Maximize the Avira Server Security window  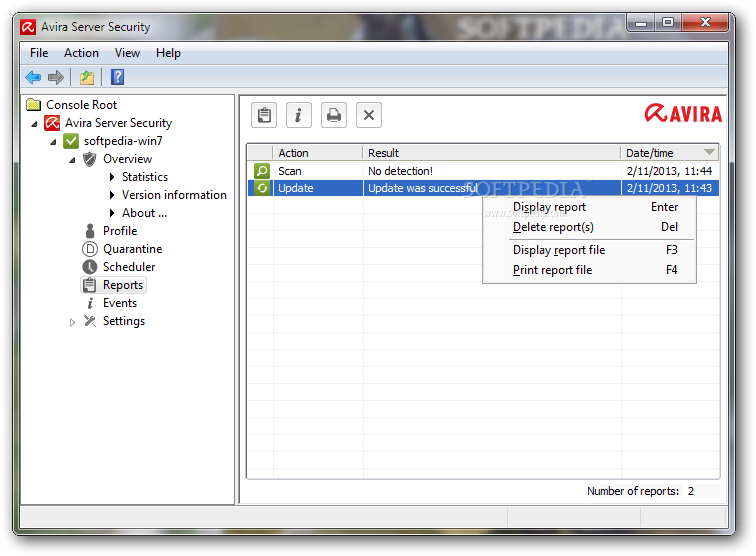[668, 23]
